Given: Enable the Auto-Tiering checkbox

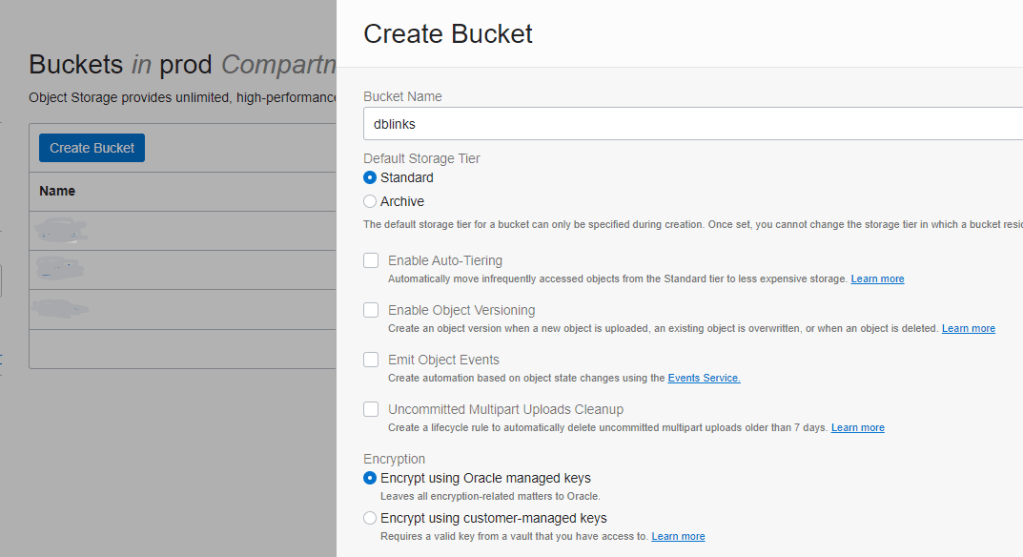Looking at the screenshot, I should [x=371, y=261].
